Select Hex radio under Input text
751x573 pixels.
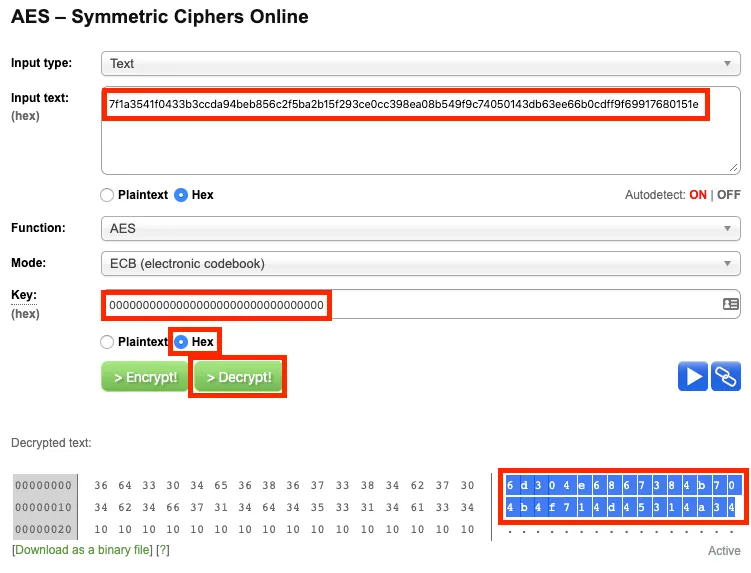click(x=181, y=195)
